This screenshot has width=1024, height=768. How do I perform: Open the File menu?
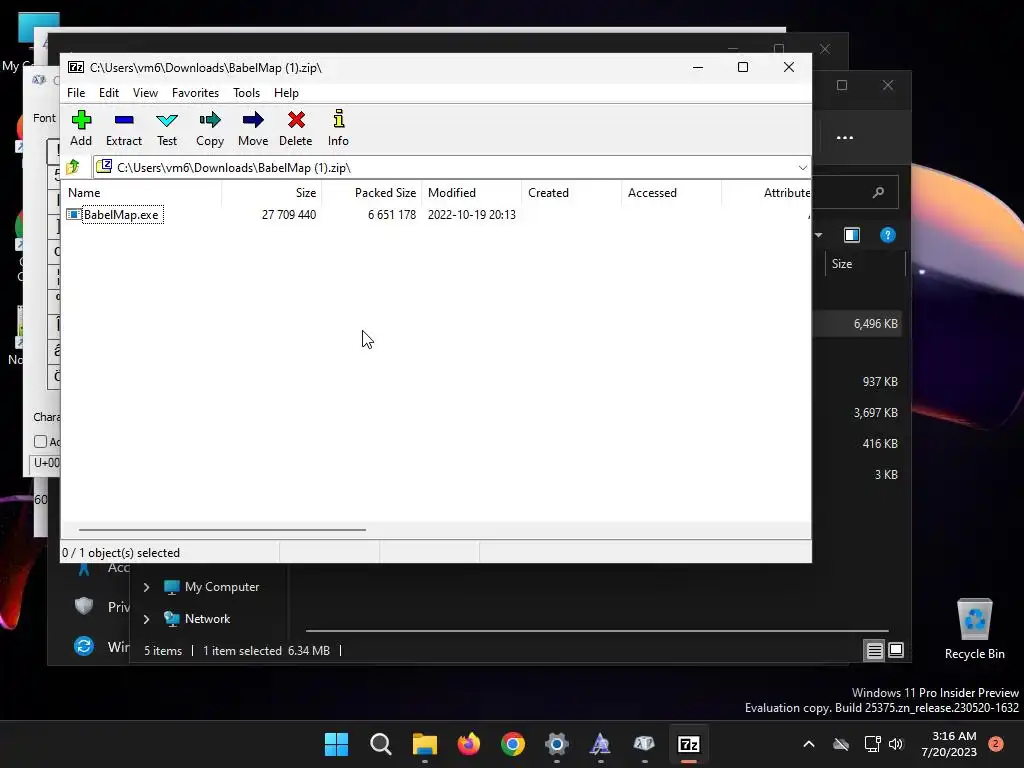tap(76, 93)
